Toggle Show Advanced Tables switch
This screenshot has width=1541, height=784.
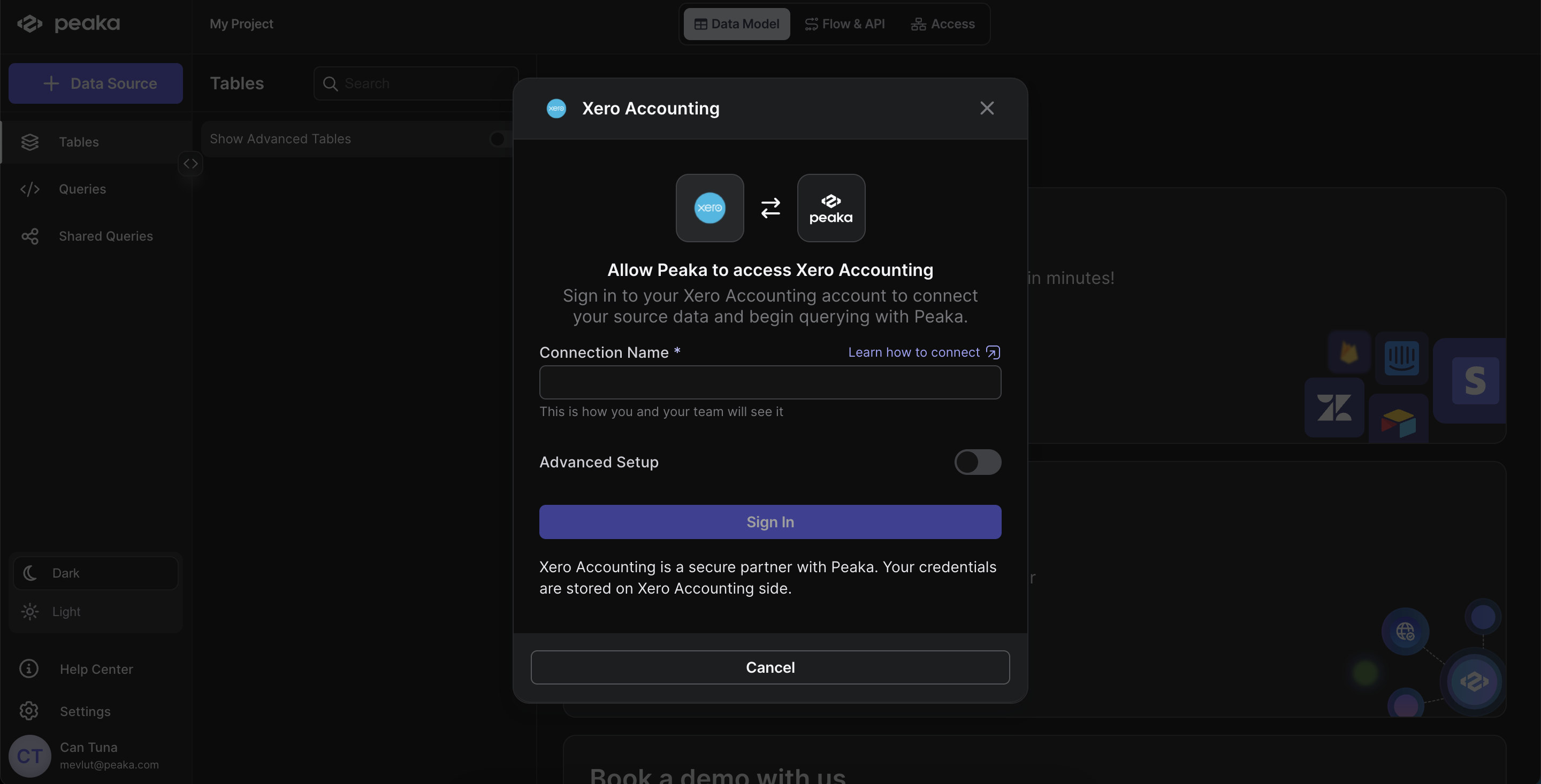[500, 139]
